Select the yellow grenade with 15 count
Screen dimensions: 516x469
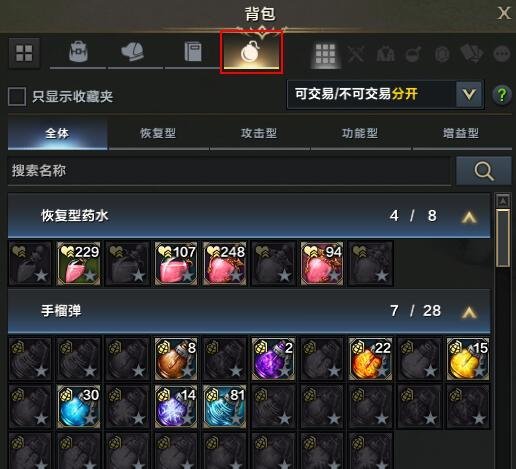click(x=468, y=359)
